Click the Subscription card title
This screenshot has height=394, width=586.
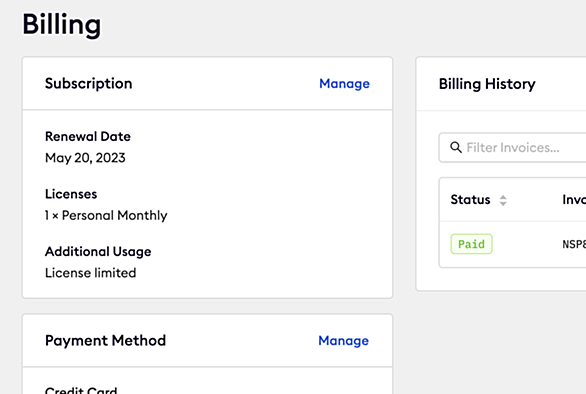pyautogui.click(x=89, y=84)
